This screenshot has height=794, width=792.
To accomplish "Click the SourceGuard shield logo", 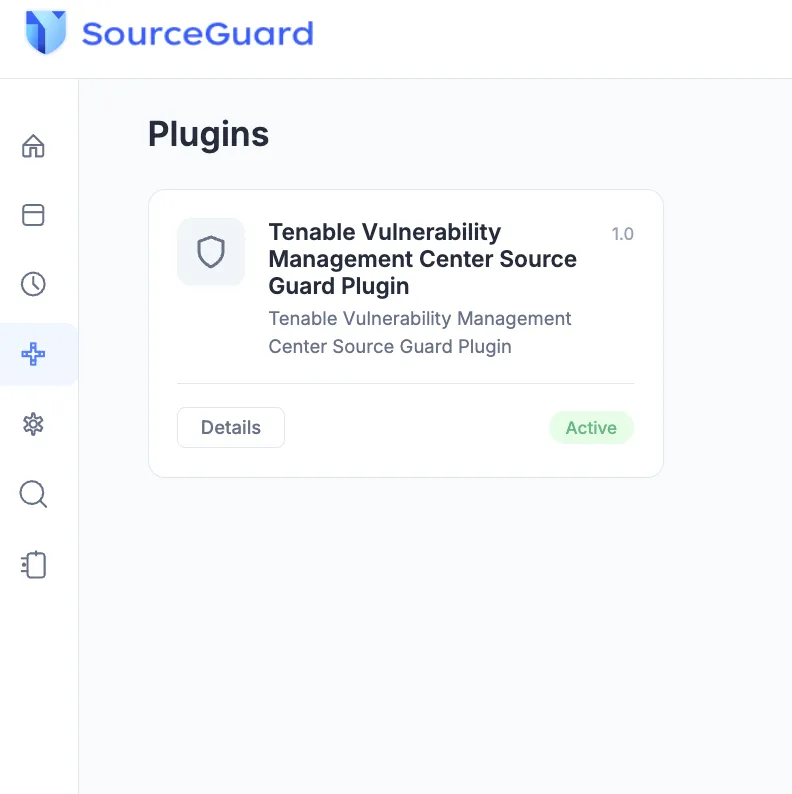I will point(46,32).
